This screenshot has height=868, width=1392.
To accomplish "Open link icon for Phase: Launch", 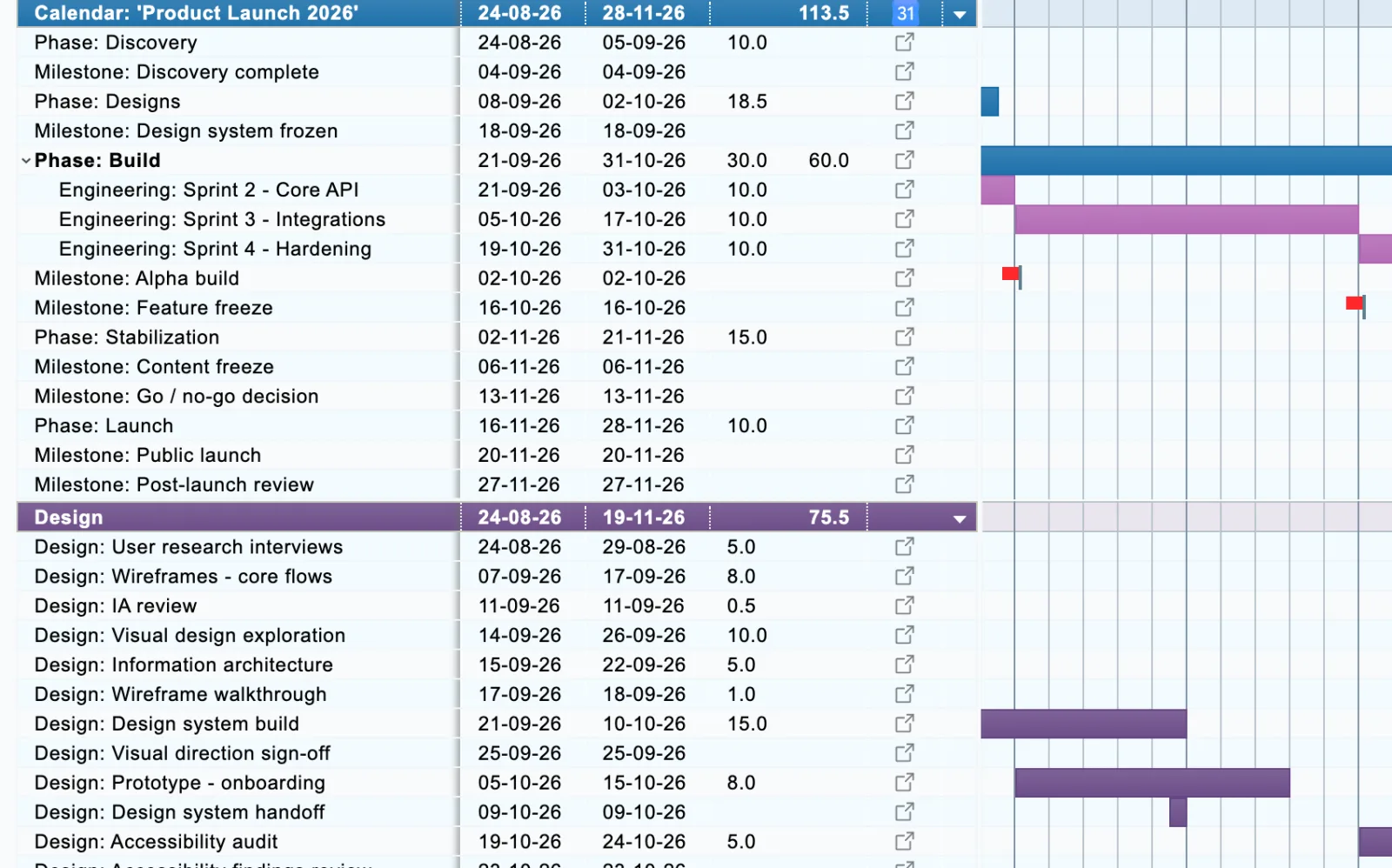I will point(905,425).
